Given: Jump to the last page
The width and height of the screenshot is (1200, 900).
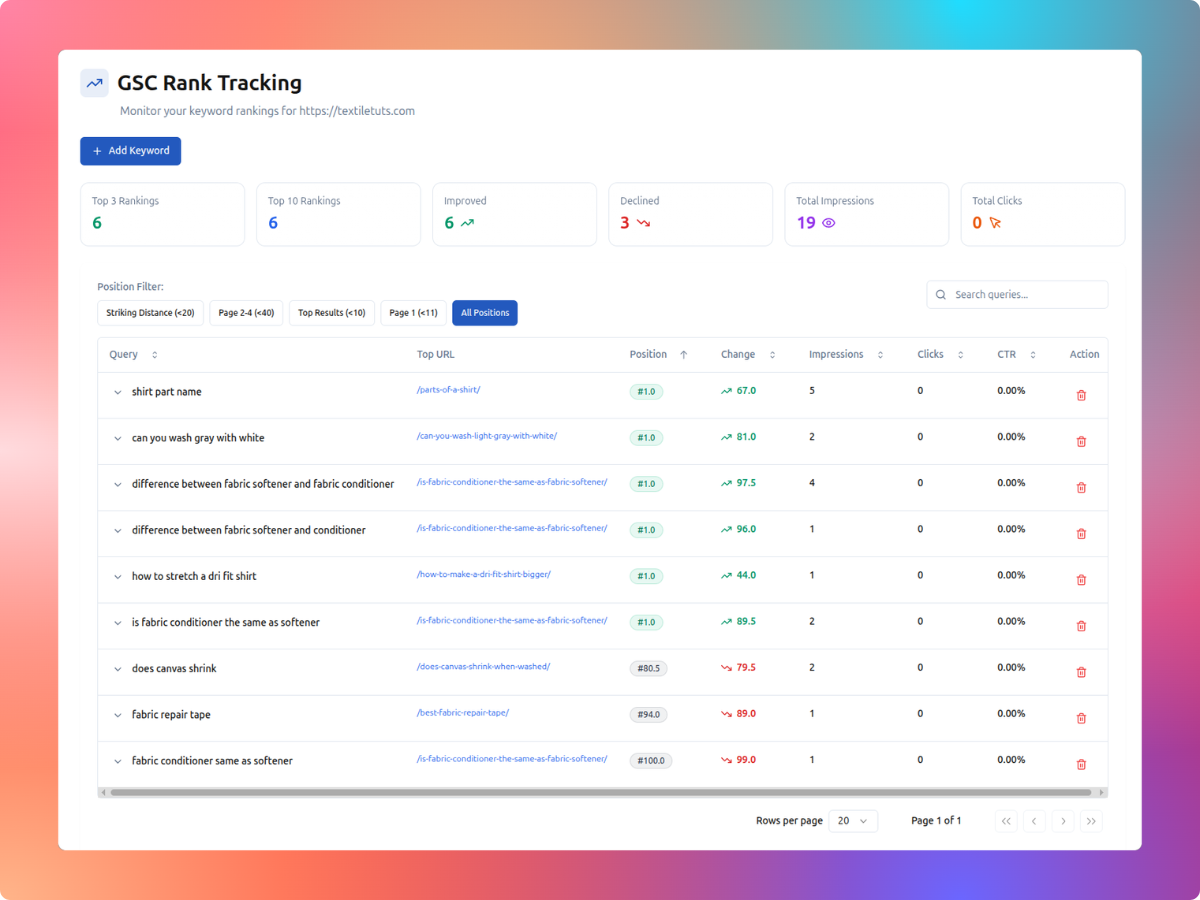Looking at the screenshot, I should [1091, 821].
